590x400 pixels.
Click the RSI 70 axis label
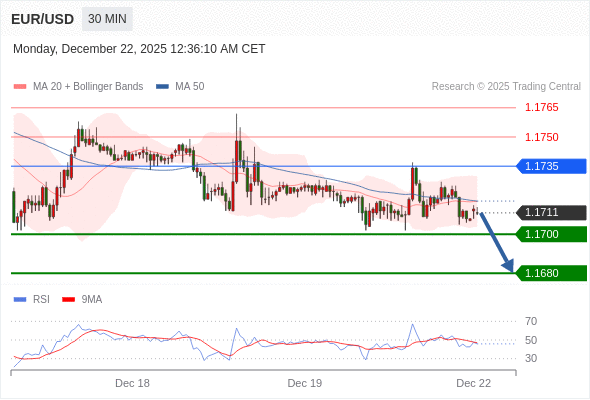point(531,321)
